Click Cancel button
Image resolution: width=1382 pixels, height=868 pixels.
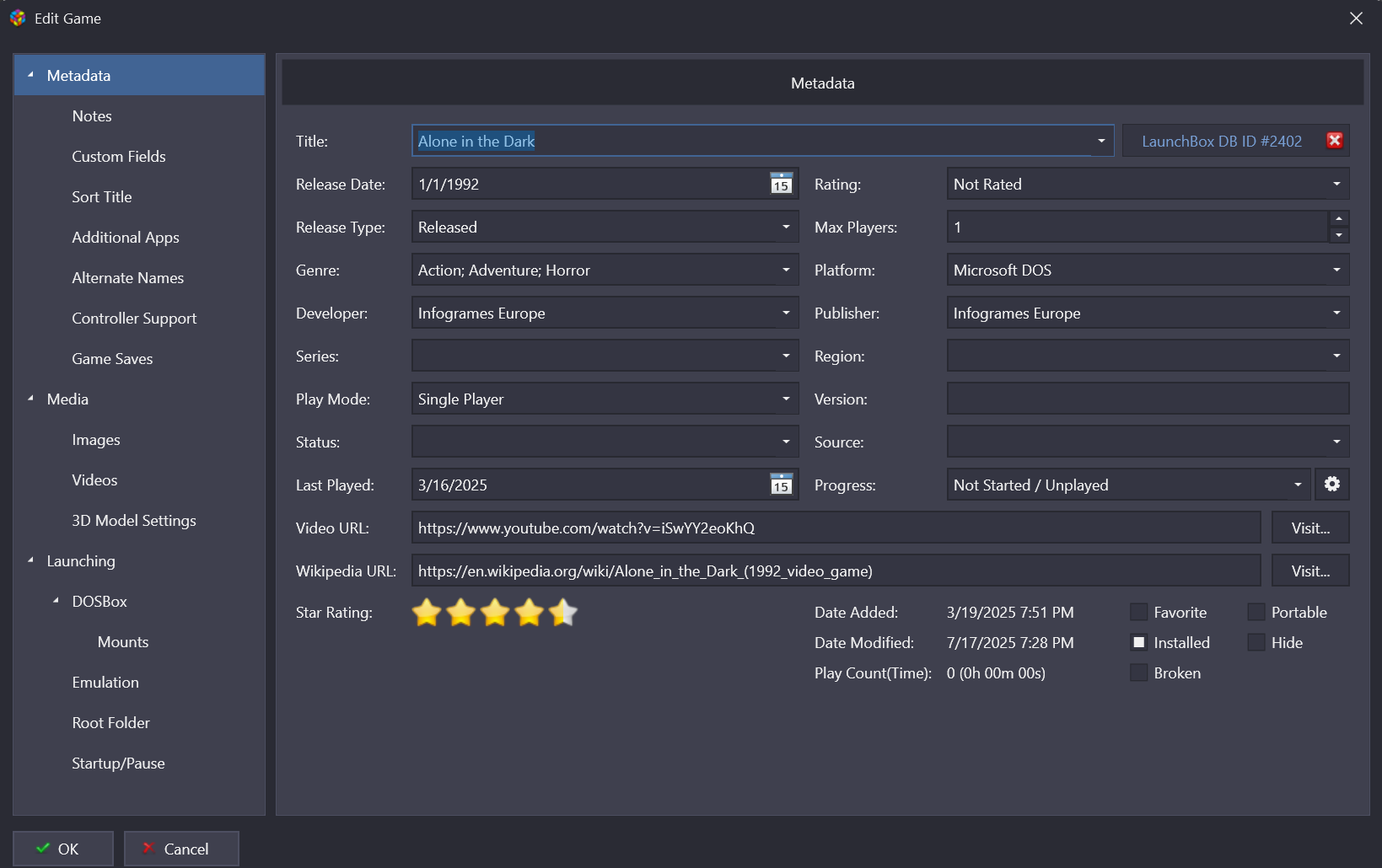181,849
